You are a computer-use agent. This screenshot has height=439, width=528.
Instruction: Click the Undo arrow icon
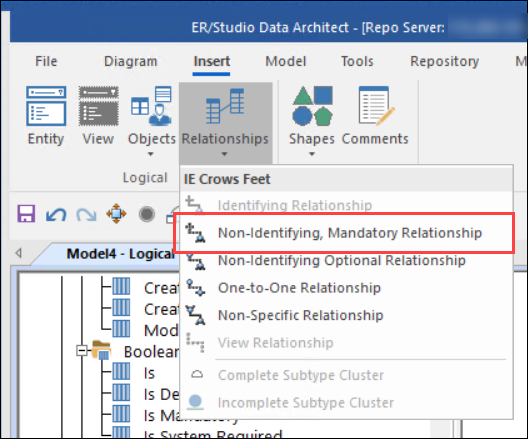(x=56, y=214)
